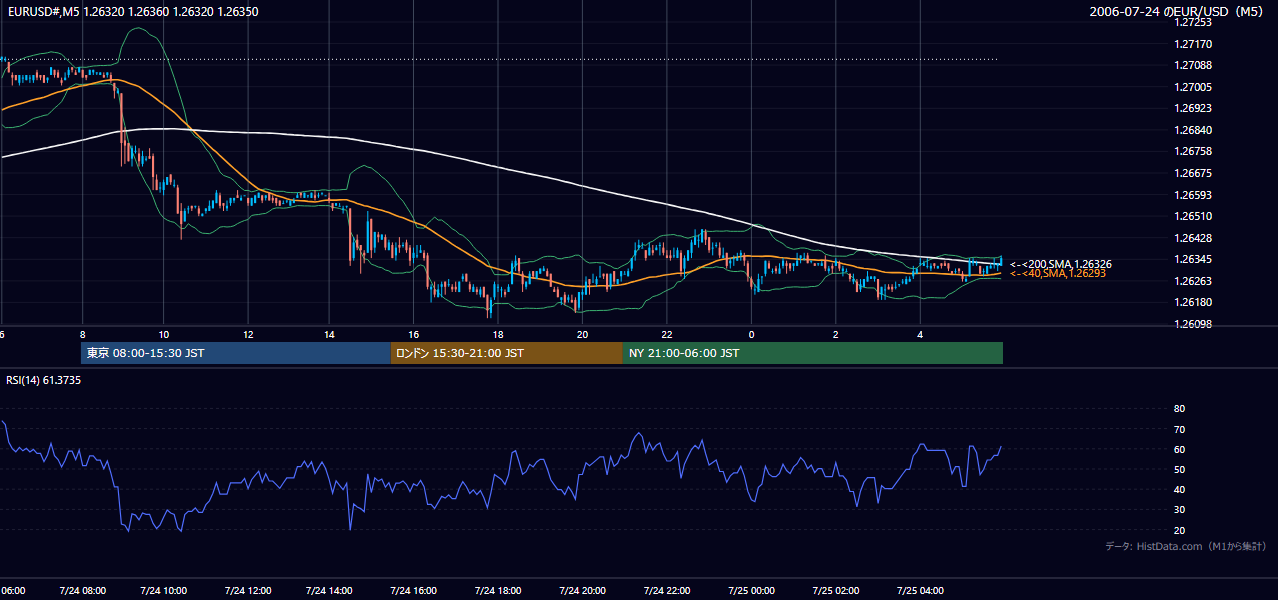Click the 7/24 20:00 time label
Viewport: 1278px width, 600px height.
[583, 591]
